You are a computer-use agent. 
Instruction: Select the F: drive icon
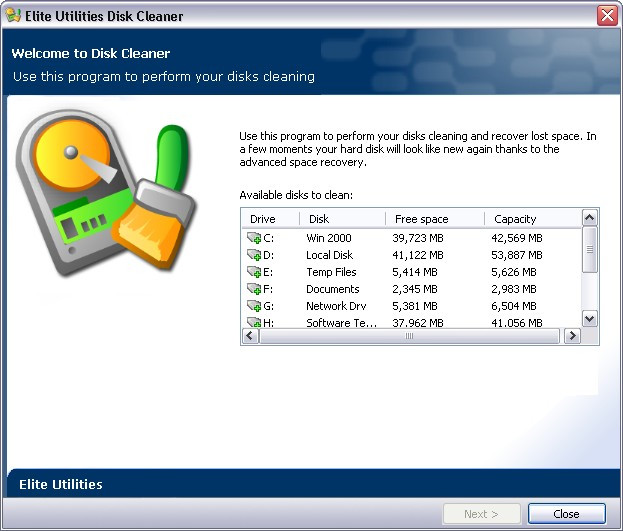(x=253, y=289)
